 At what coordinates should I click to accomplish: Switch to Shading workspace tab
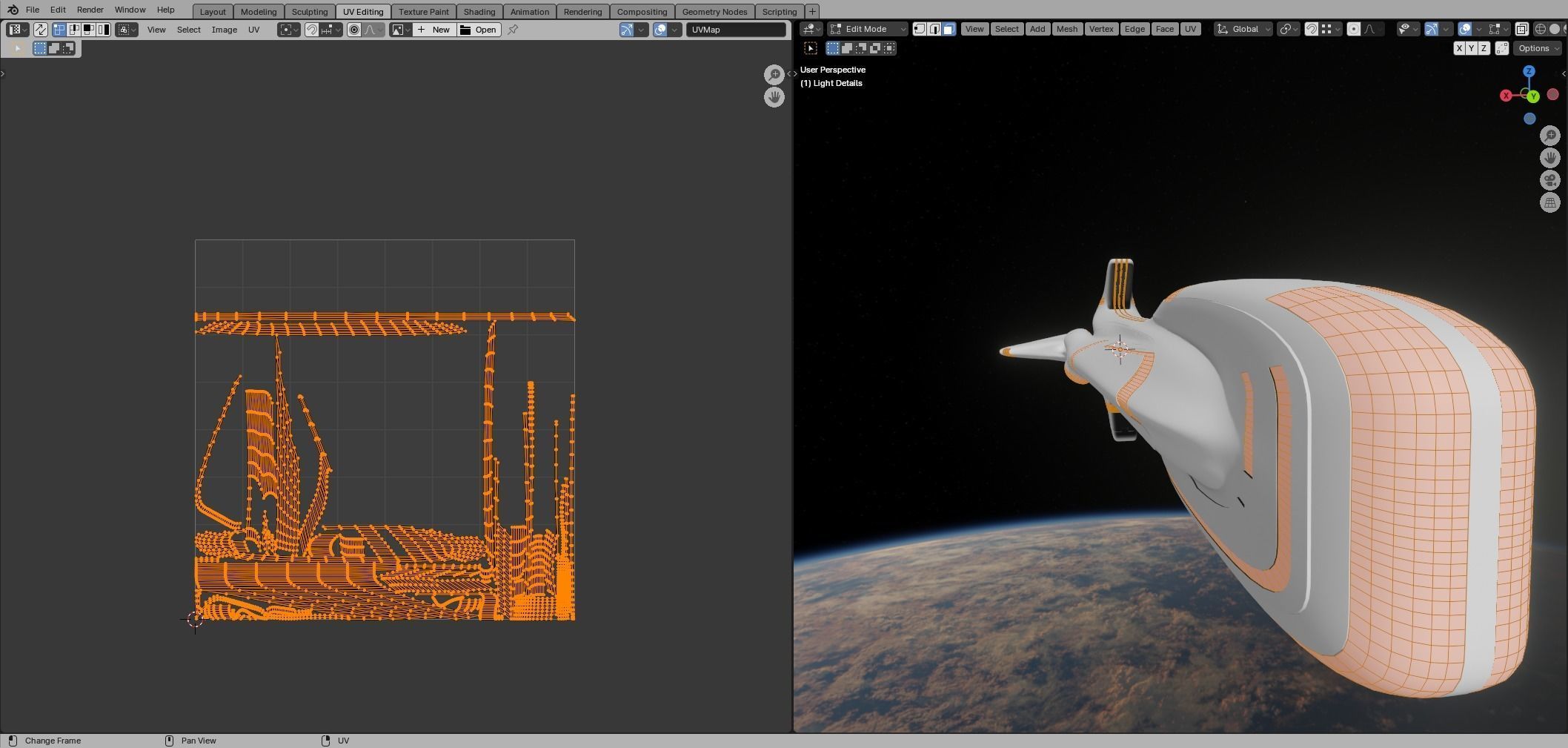479,12
